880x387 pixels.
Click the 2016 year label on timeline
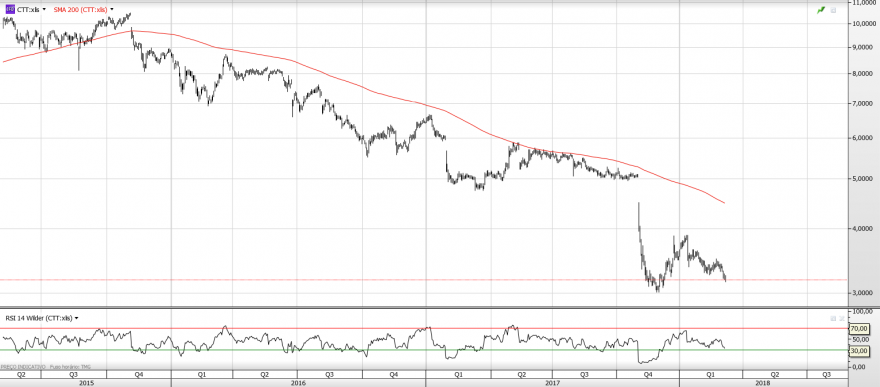(299, 383)
